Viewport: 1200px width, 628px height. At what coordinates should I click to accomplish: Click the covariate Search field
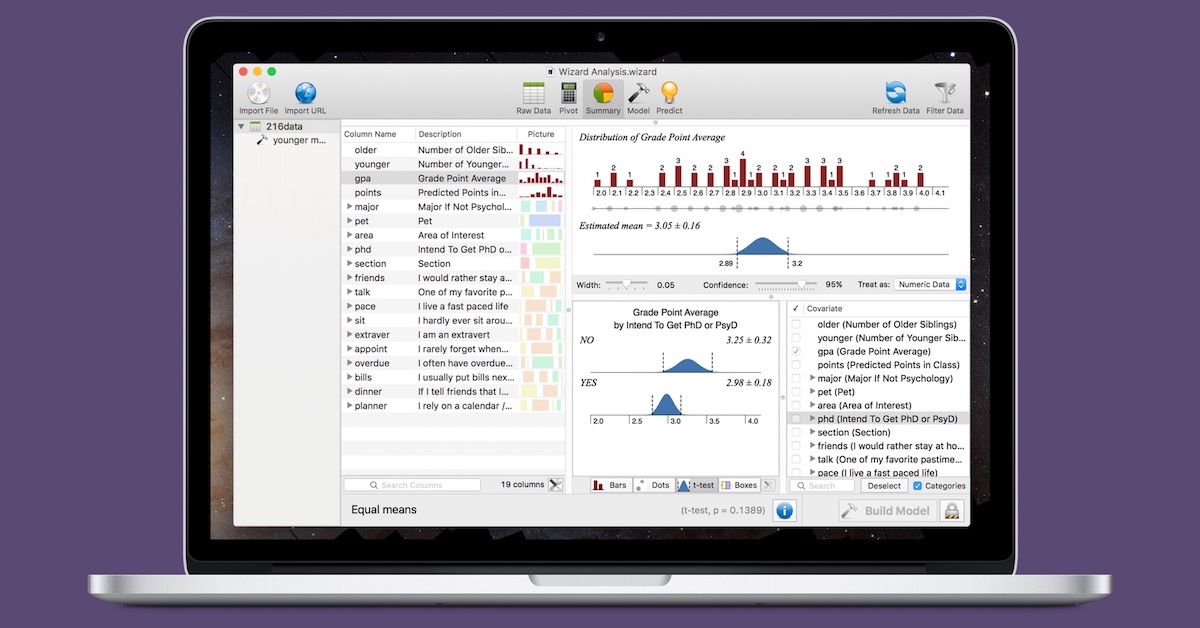pyautogui.click(x=822, y=486)
